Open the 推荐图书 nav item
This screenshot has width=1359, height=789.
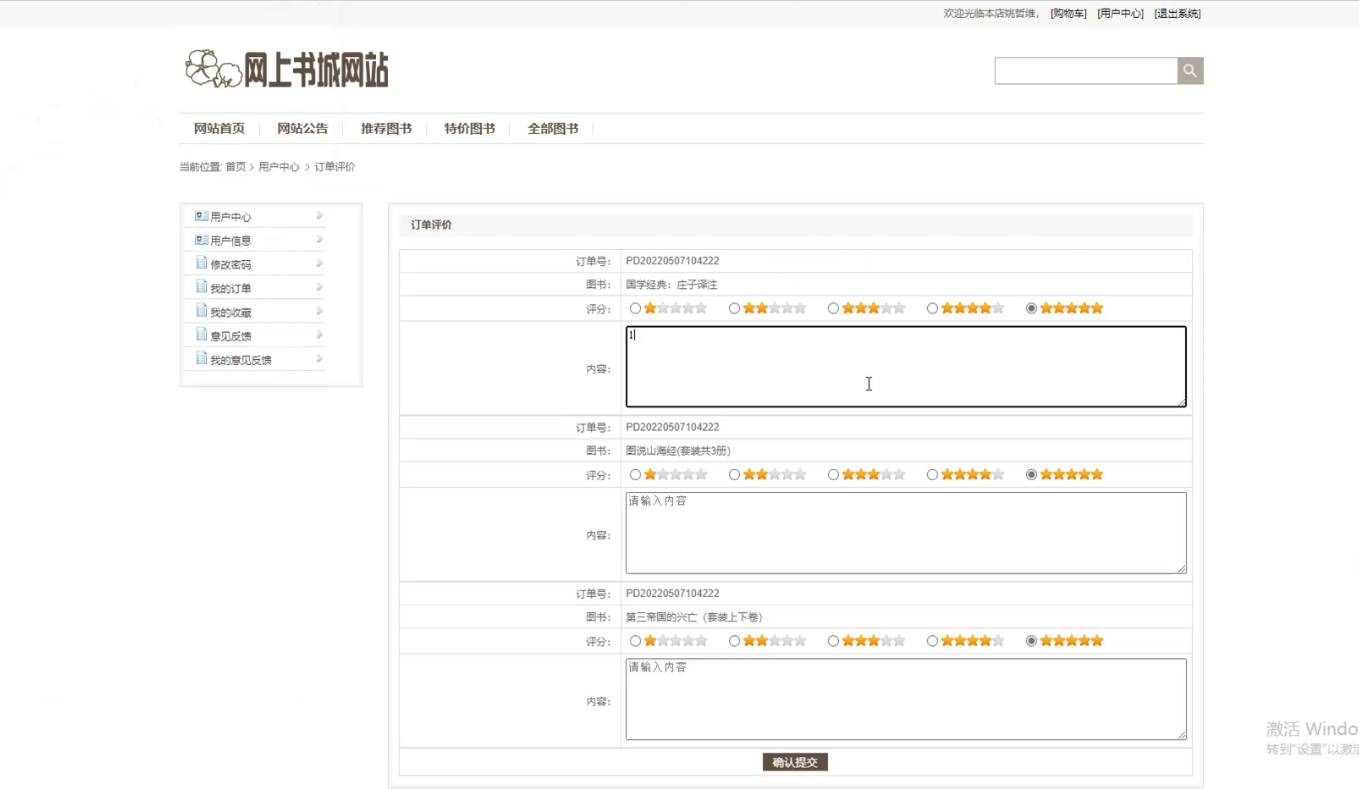(x=386, y=129)
